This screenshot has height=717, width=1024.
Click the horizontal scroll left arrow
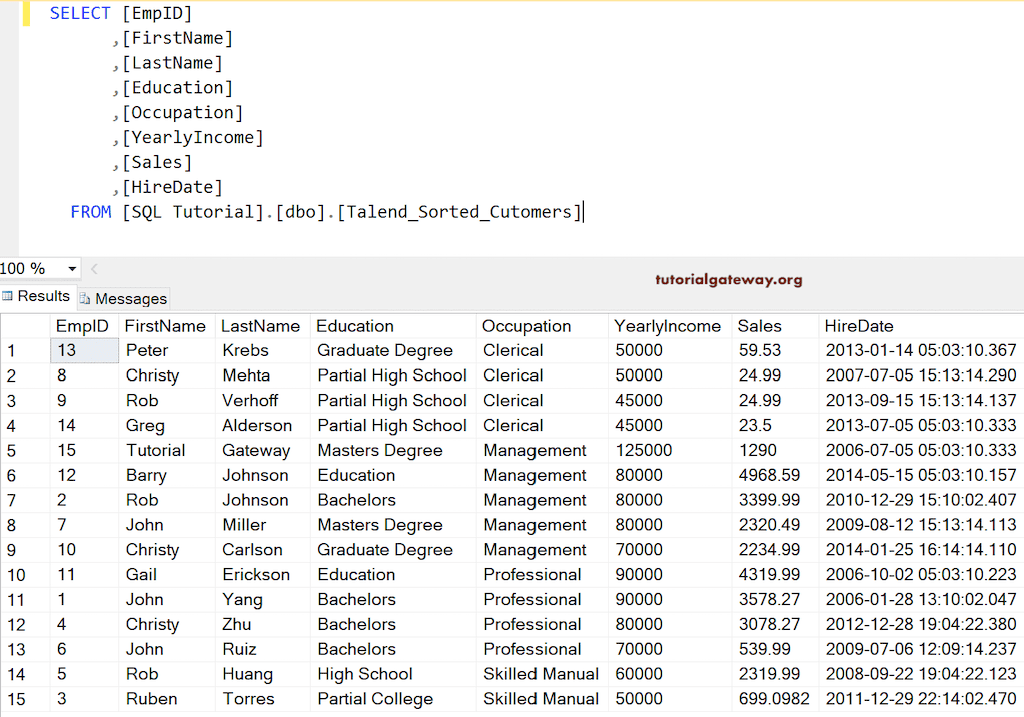point(94,269)
